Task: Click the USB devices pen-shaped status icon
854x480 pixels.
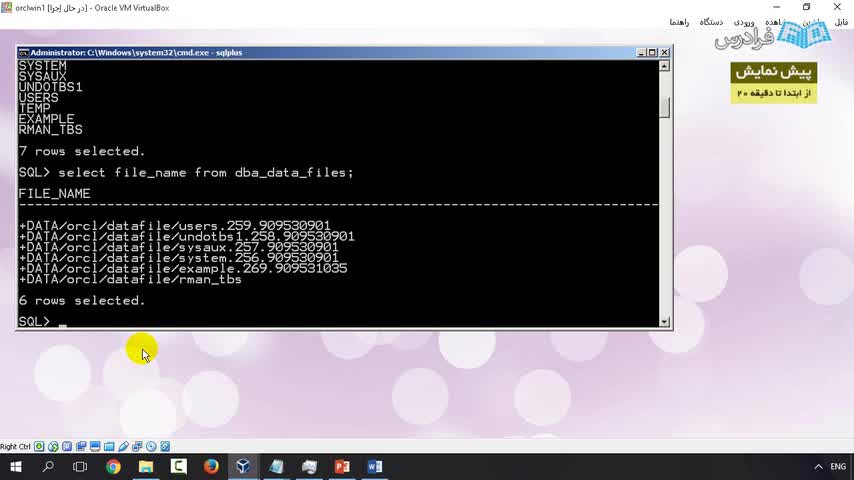Action: (x=123, y=446)
